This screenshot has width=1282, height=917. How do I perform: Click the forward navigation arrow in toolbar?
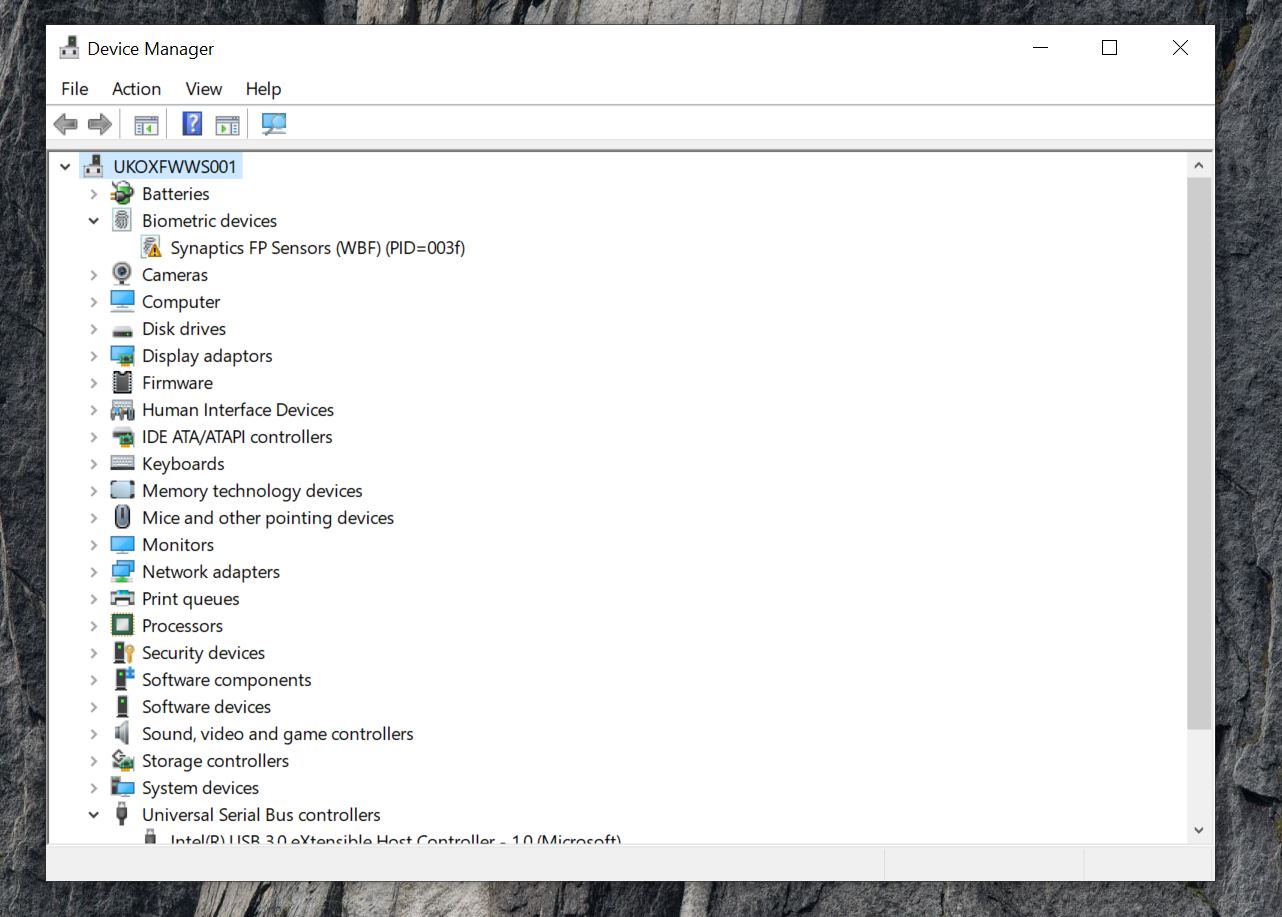point(98,123)
